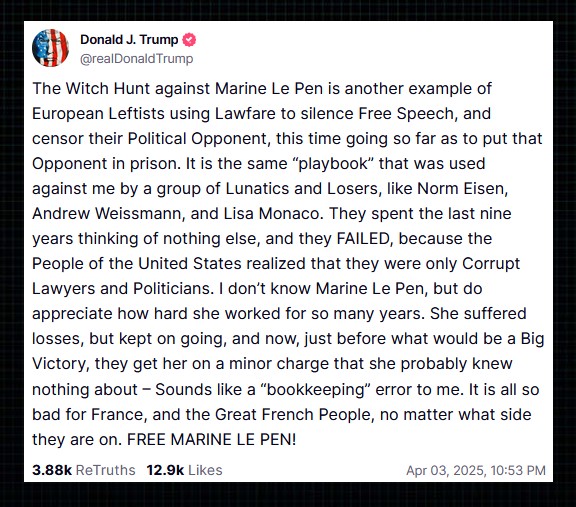This screenshot has height=507, width=576.
Task: Click the quoted word "playbook"
Action: pyautogui.click(x=334, y=163)
